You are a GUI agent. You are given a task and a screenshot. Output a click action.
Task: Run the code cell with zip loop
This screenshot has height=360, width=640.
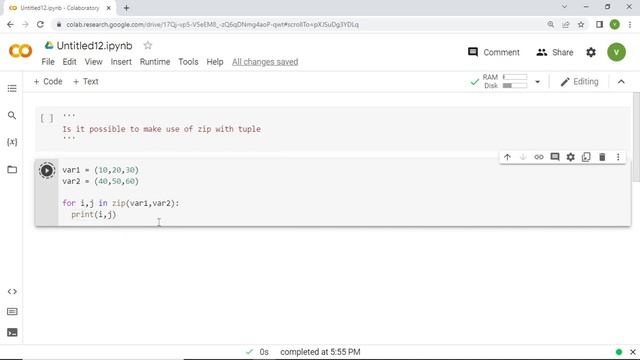point(47,171)
